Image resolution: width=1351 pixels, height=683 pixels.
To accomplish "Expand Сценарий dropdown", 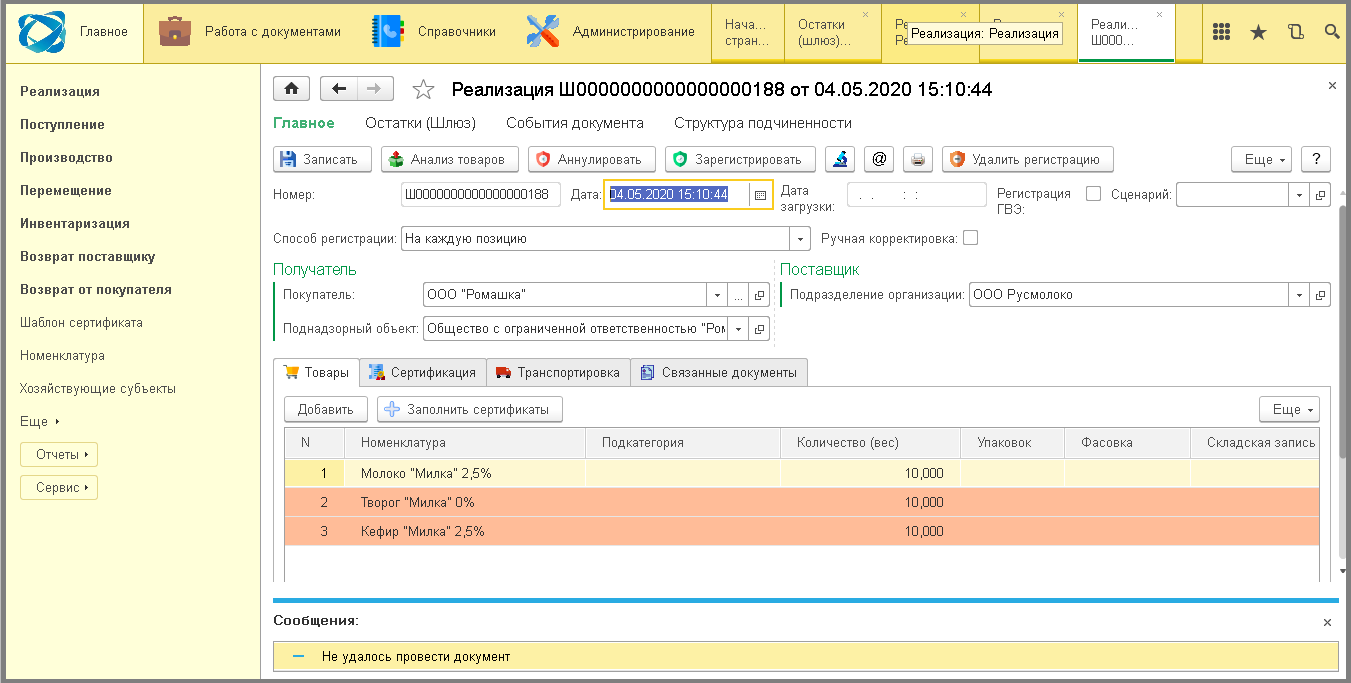I will (x=1299, y=195).
